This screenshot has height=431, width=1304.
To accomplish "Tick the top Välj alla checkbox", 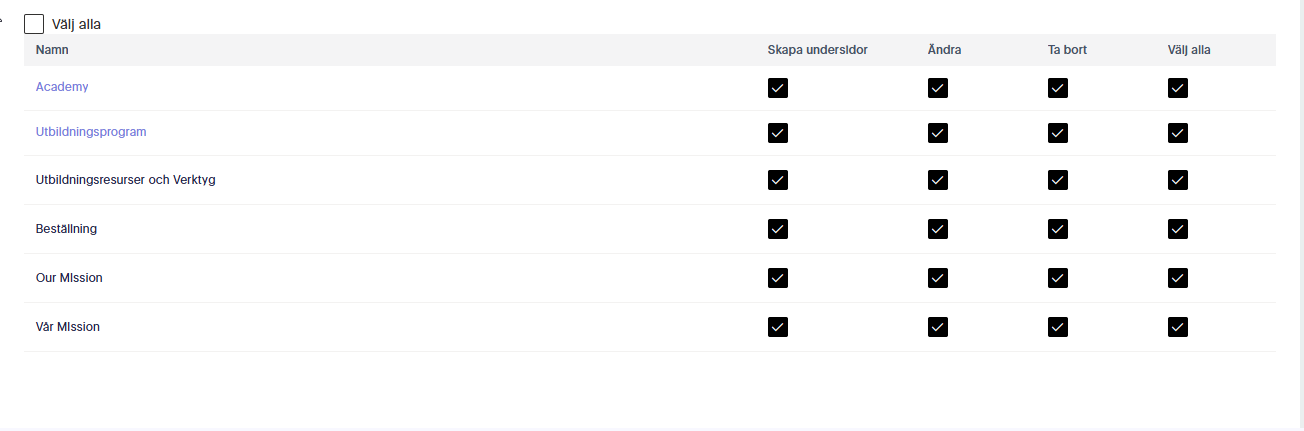I will [34, 24].
